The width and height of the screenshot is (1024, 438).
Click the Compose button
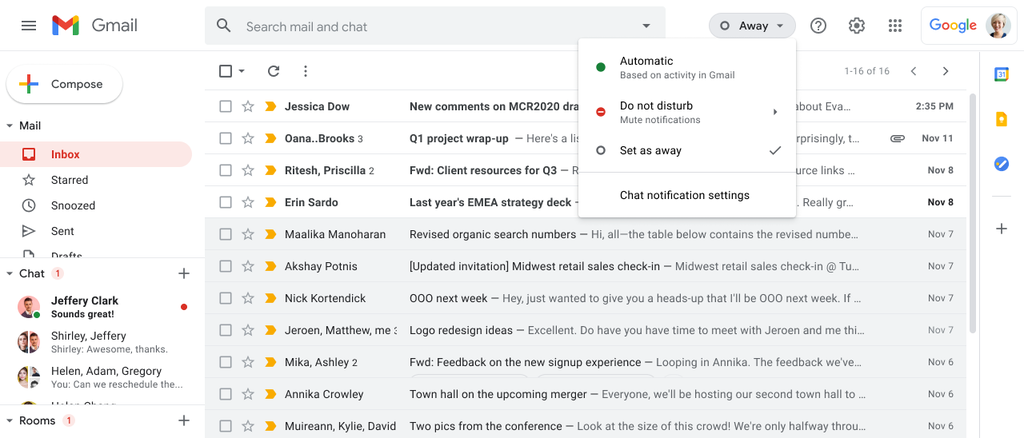pyautogui.click(x=64, y=84)
